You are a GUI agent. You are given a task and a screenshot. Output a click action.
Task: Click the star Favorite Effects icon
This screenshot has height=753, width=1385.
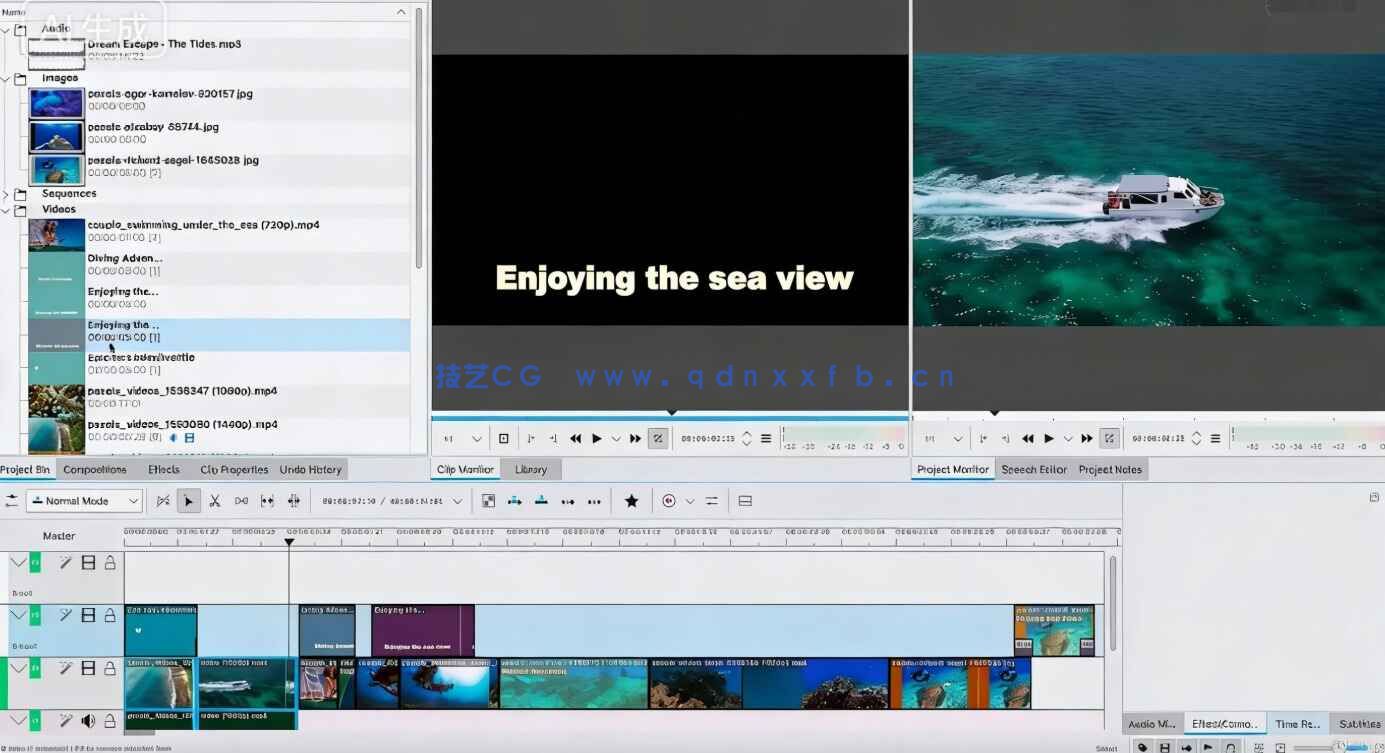[x=631, y=501]
